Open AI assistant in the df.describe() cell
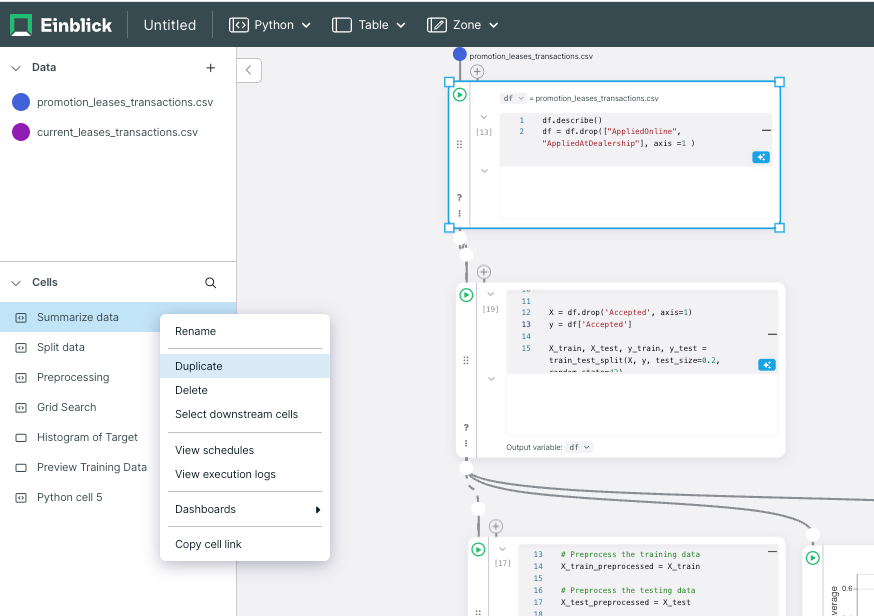This screenshot has height=616, width=874. [x=761, y=157]
